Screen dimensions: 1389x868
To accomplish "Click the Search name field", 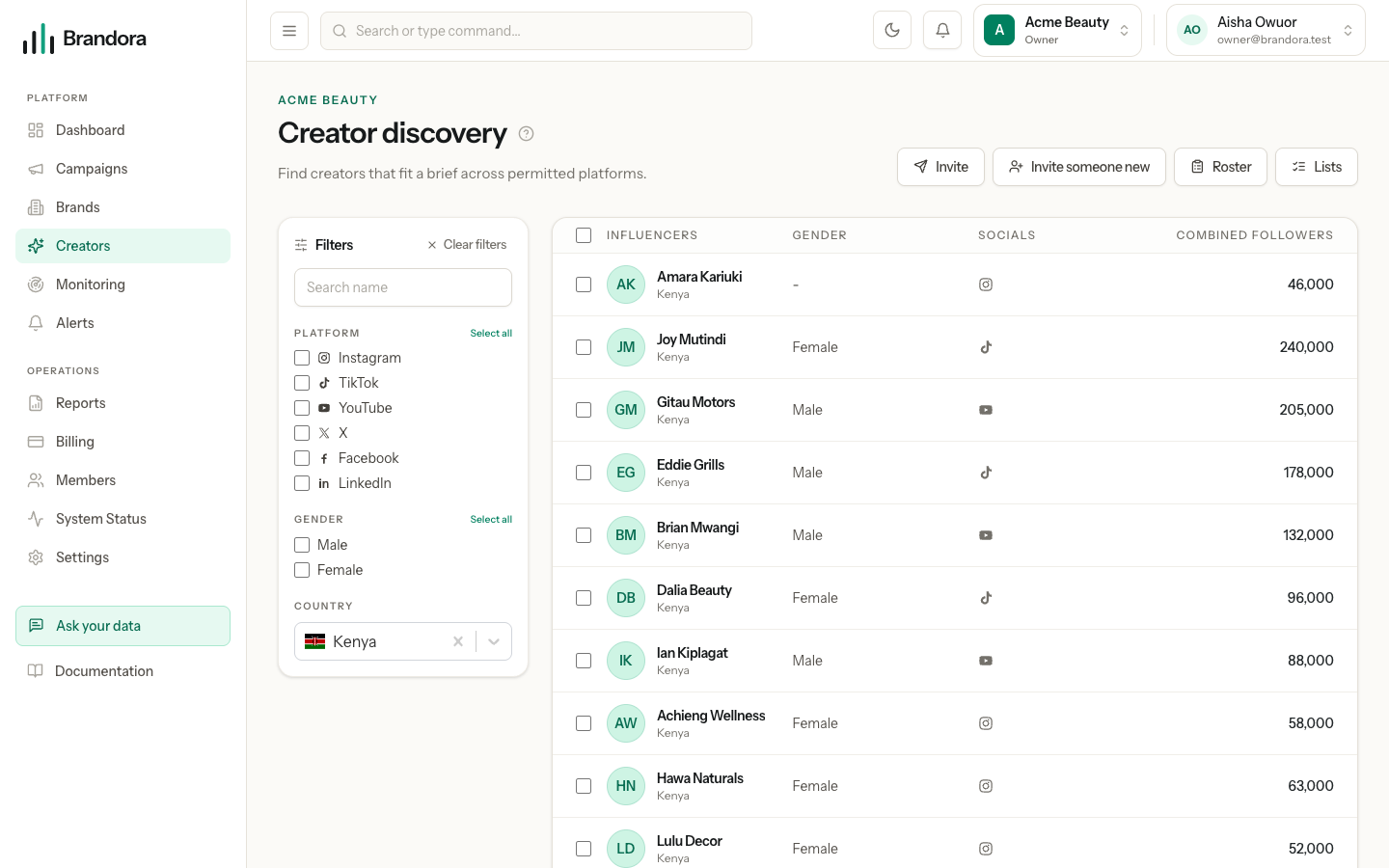I will tap(403, 287).
